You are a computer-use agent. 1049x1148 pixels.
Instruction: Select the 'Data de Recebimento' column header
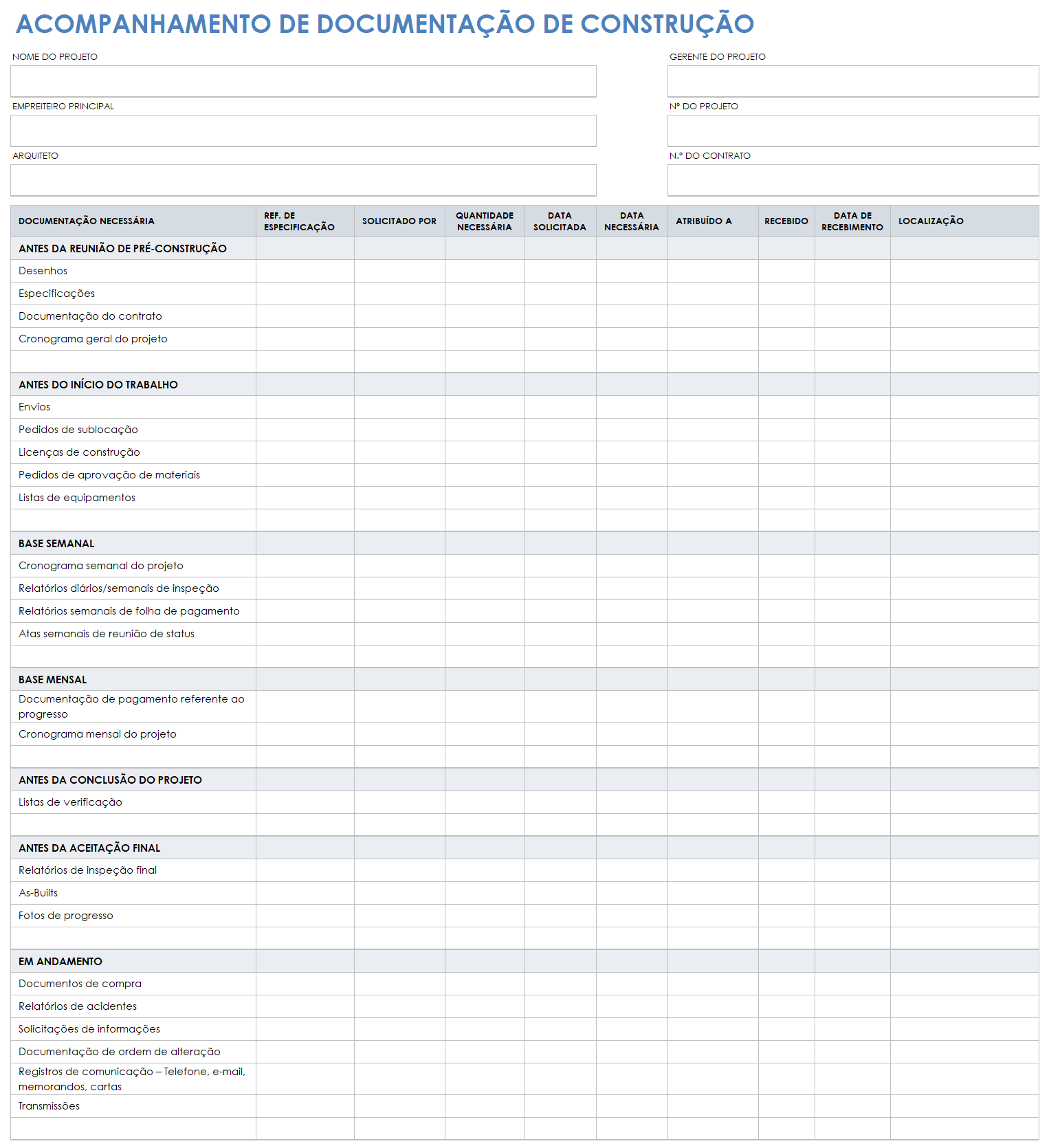pos(852,221)
